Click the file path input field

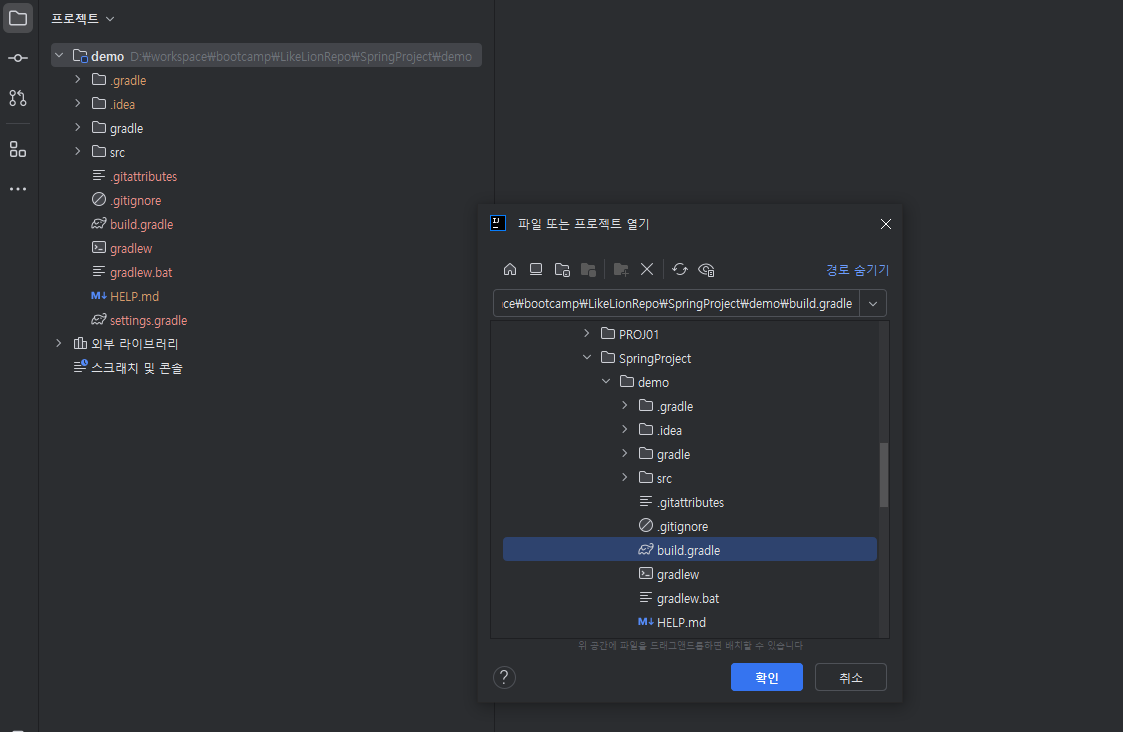(x=677, y=304)
